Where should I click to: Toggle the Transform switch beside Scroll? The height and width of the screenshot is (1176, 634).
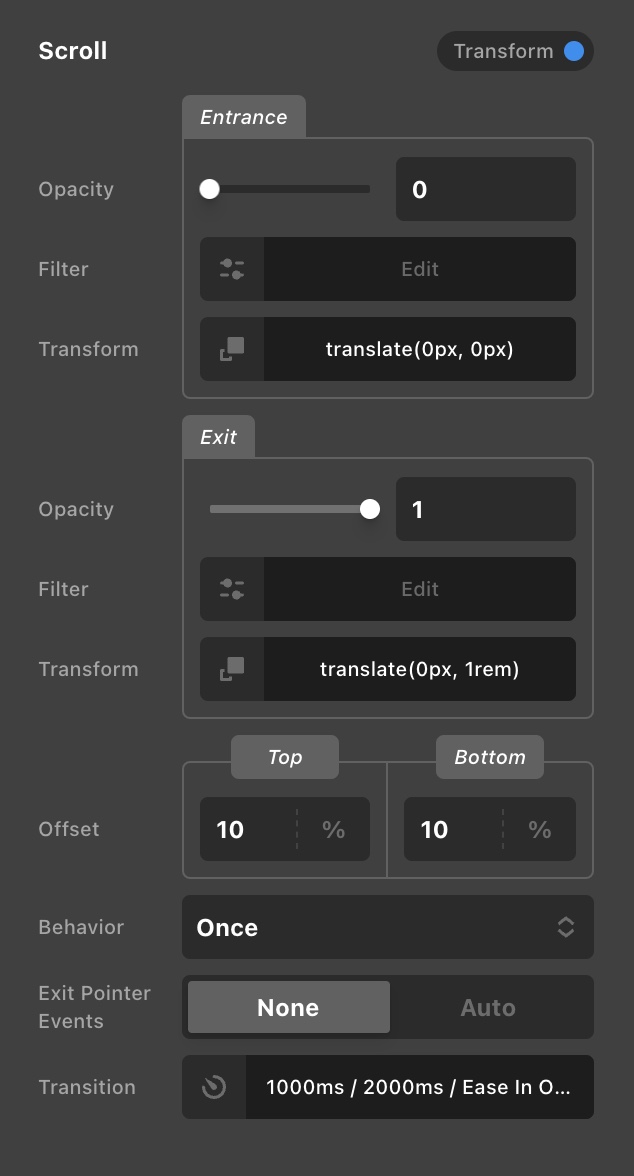tap(515, 51)
